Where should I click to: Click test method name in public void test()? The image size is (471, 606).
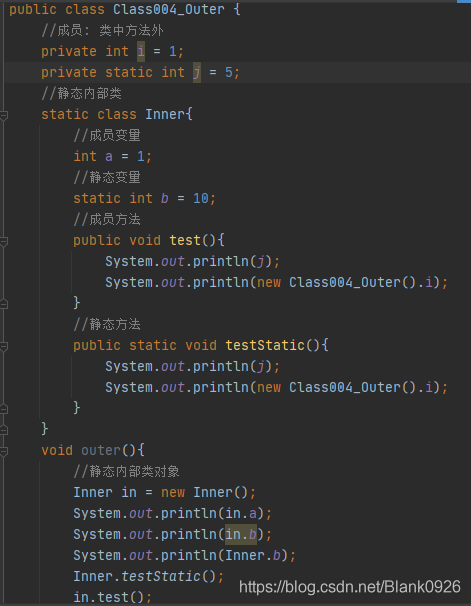click(185, 240)
